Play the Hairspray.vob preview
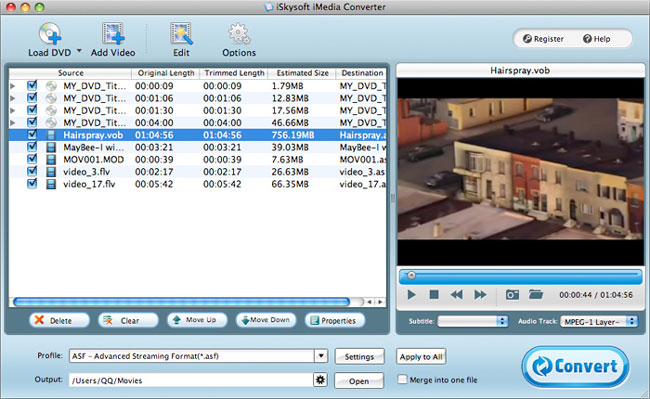 point(412,295)
